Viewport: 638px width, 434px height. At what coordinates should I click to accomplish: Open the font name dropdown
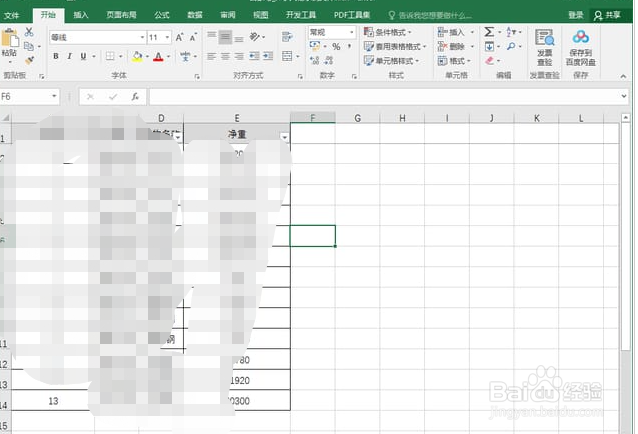point(142,37)
